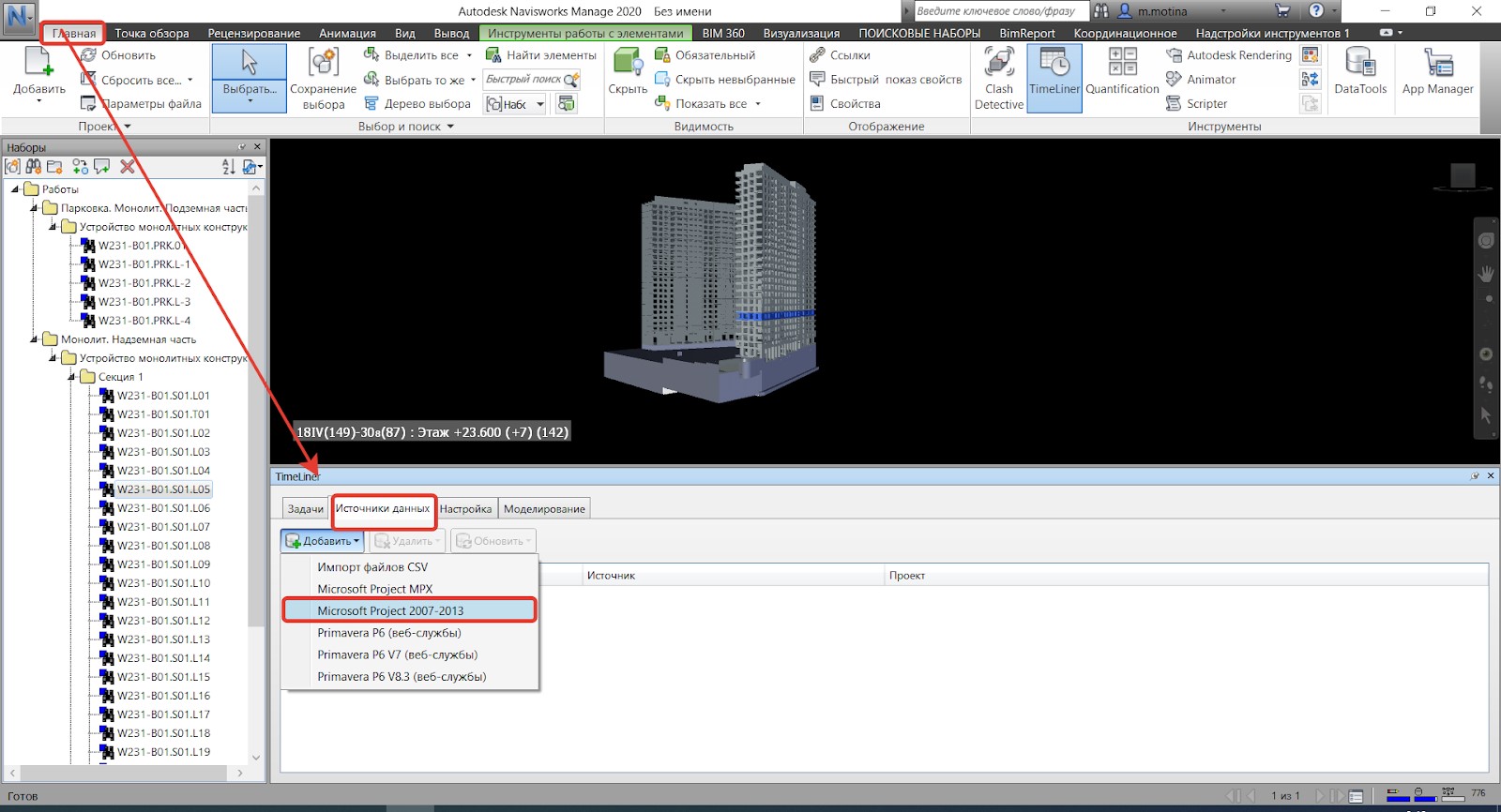Click the Project (Проект) column header
Viewport: 1501px width, 812px height.
(1186, 576)
